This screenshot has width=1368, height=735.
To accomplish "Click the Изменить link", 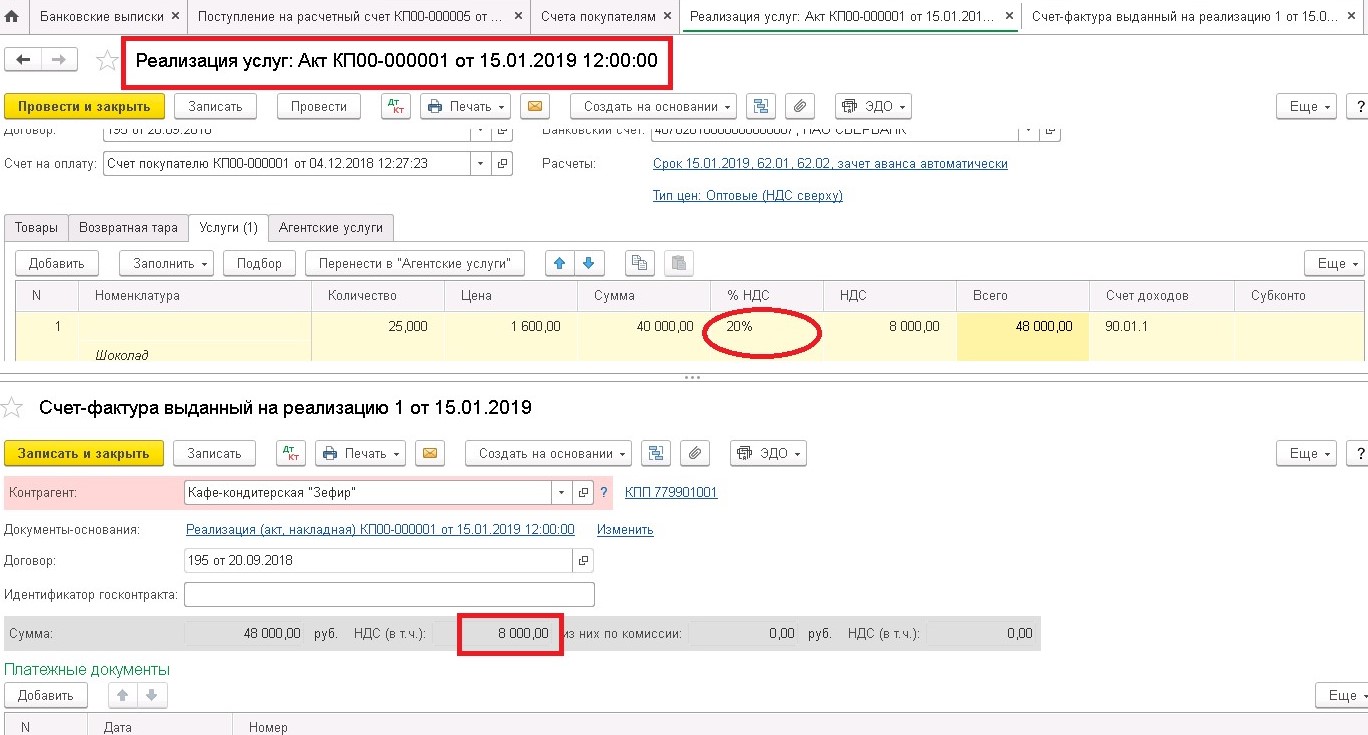I will (625, 530).
